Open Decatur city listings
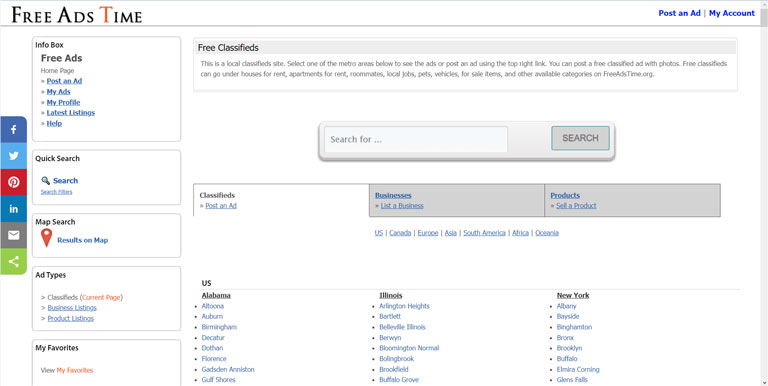 [x=213, y=338]
